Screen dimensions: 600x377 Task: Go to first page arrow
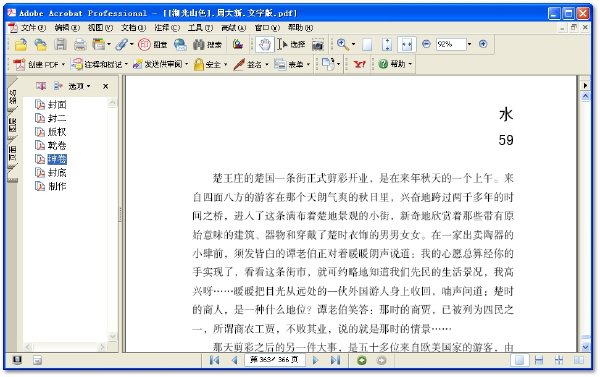click(214, 360)
